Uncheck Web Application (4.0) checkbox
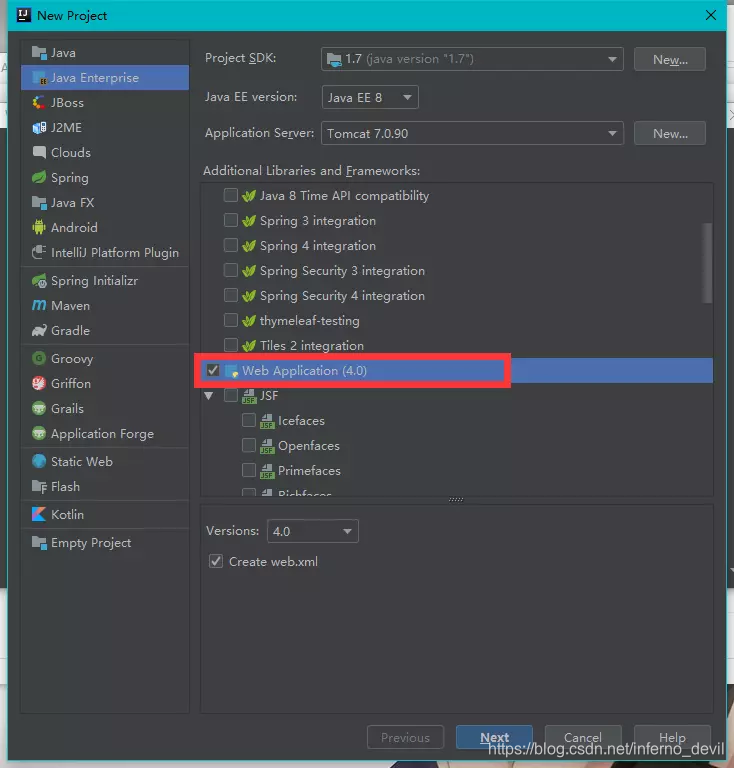Screen dimensions: 734x768 pyautogui.click(x=213, y=371)
